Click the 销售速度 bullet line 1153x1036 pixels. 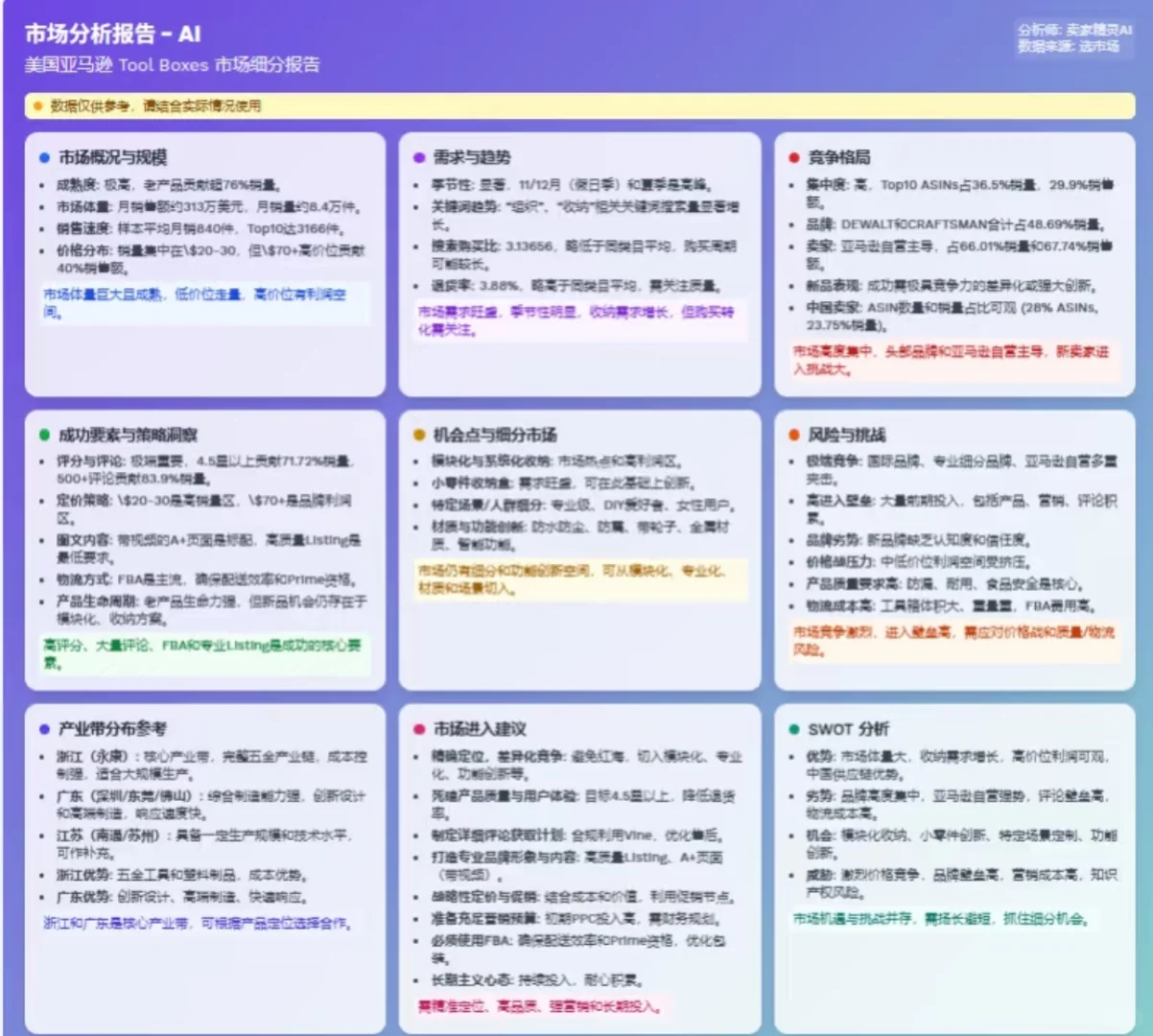200,228
